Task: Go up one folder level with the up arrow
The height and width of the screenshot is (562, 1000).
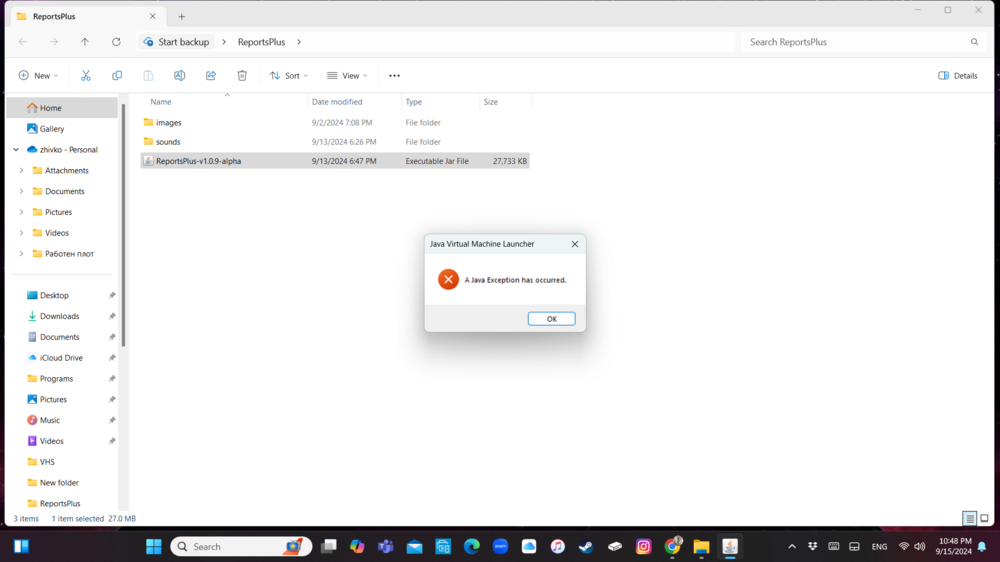Action: click(85, 41)
